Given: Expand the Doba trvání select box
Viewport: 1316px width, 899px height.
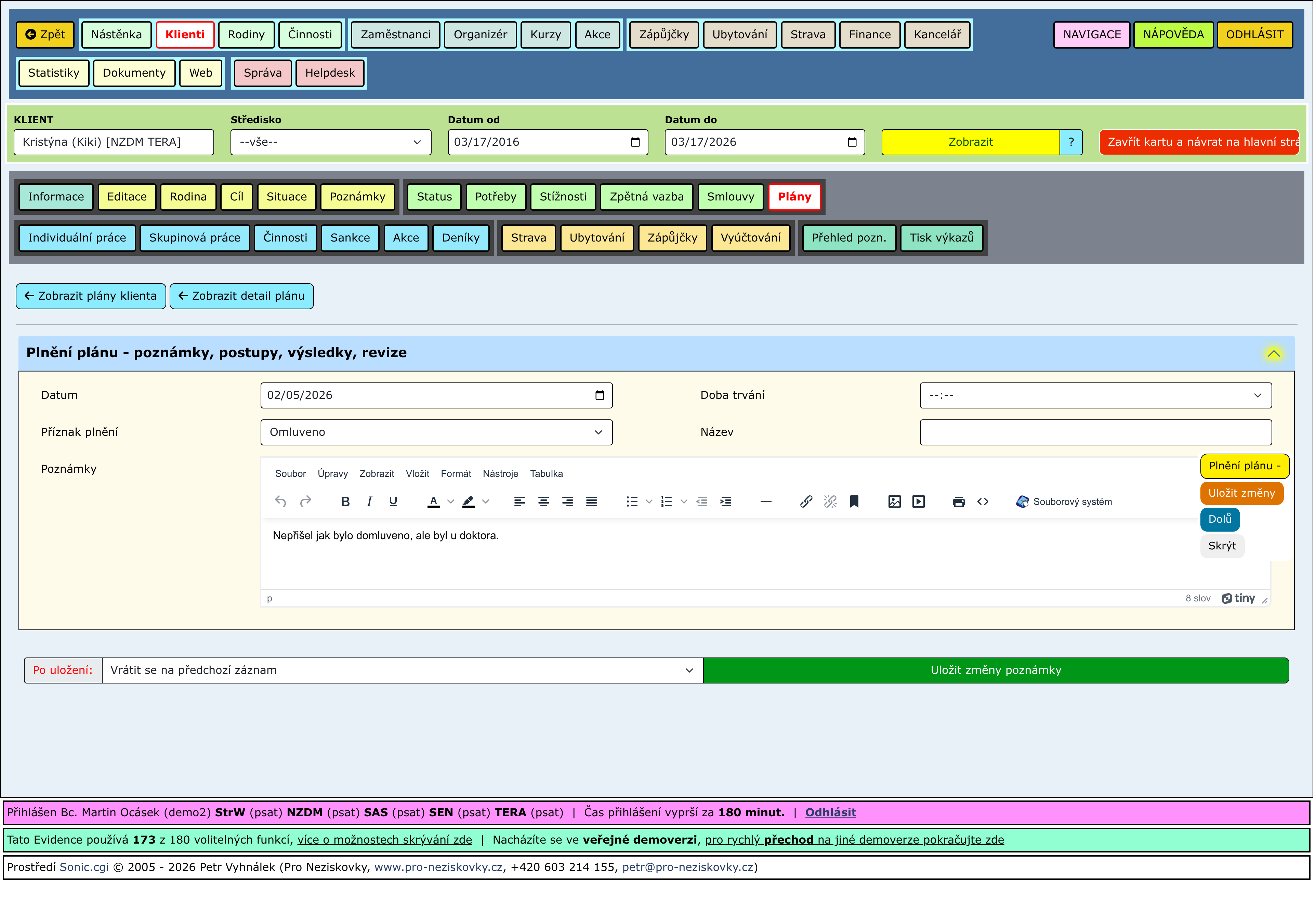Looking at the screenshot, I should pyautogui.click(x=1095, y=395).
